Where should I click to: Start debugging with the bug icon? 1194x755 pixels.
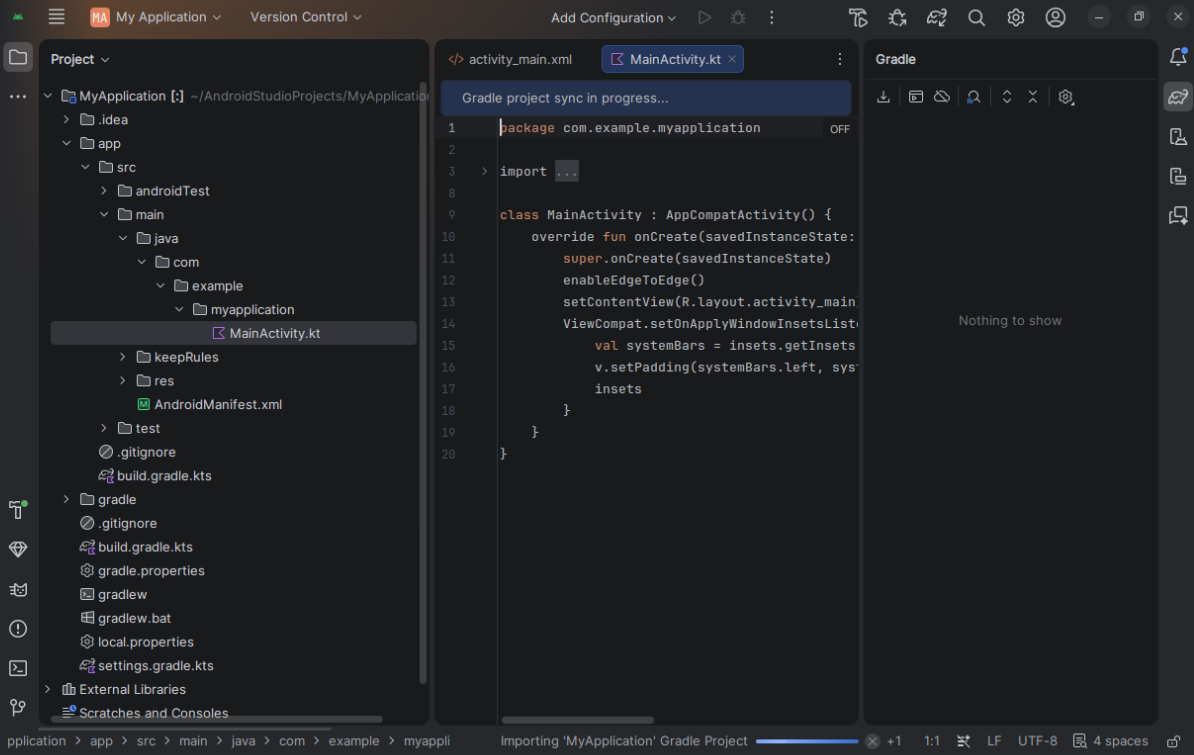(738, 17)
